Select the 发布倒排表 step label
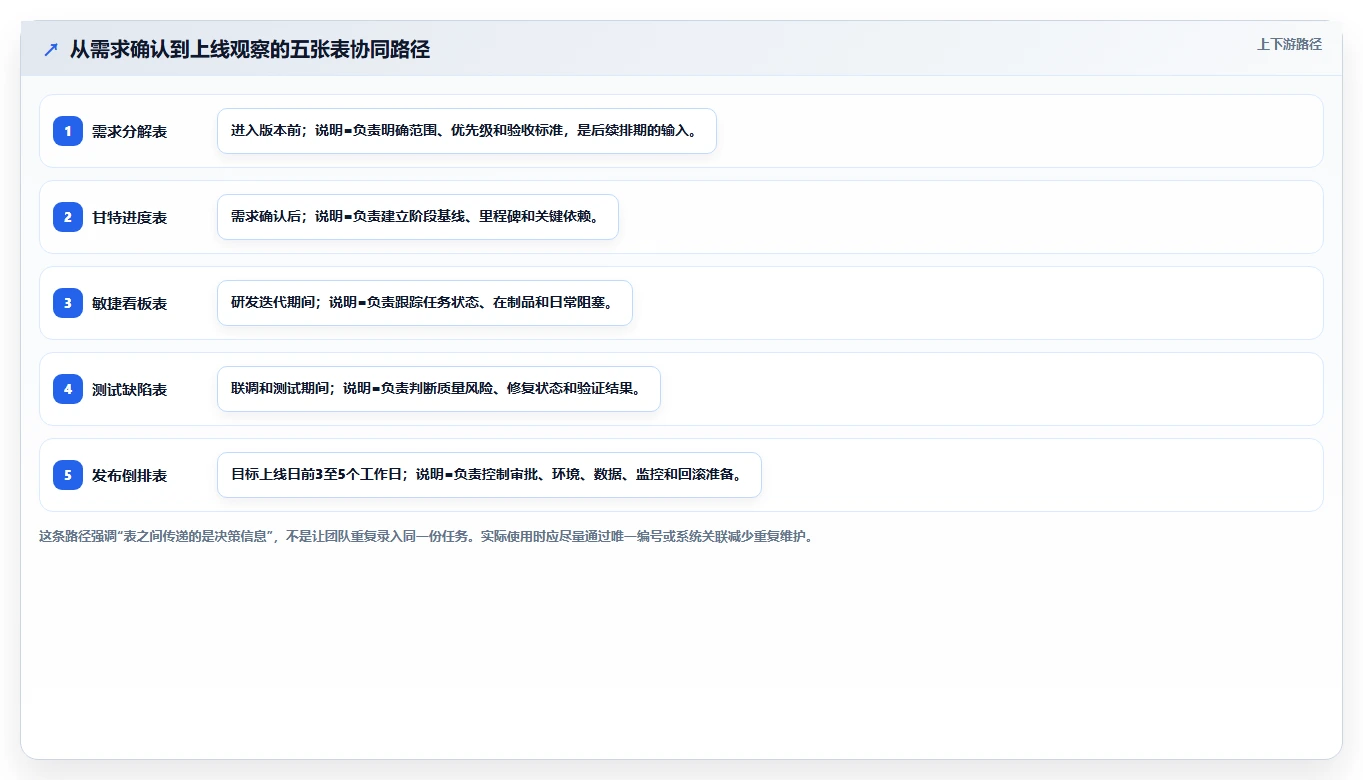The image size is (1363, 780). tap(130, 475)
